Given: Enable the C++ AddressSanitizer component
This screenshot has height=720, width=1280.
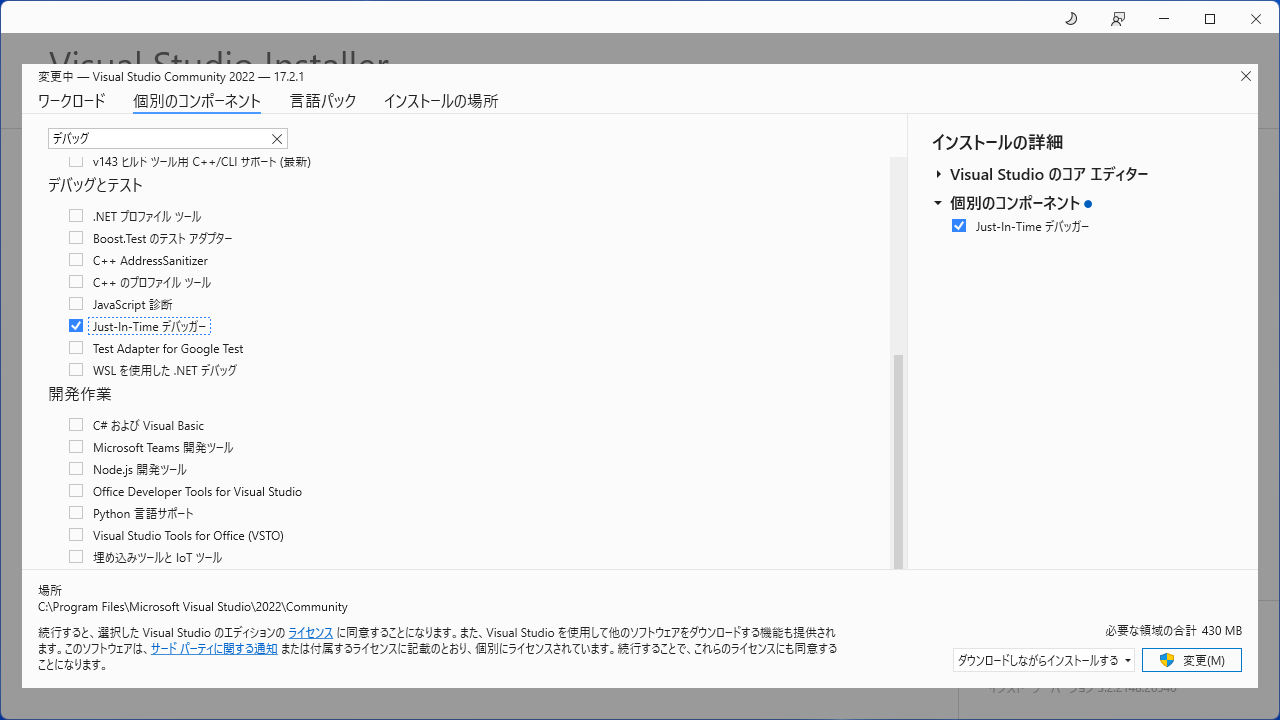Looking at the screenshot, I should (x=76, y=259).
